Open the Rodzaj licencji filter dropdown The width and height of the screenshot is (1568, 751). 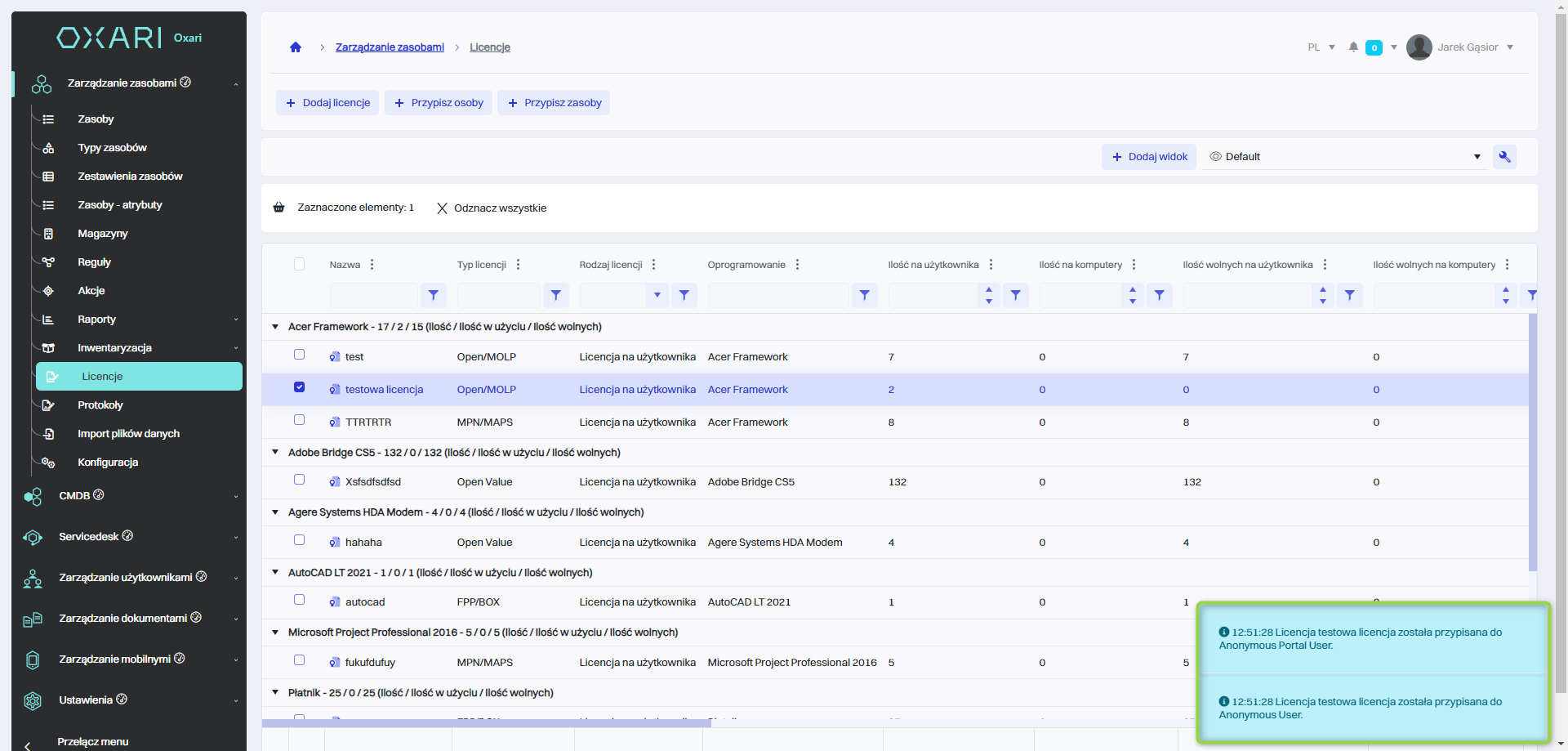[657, 295]
